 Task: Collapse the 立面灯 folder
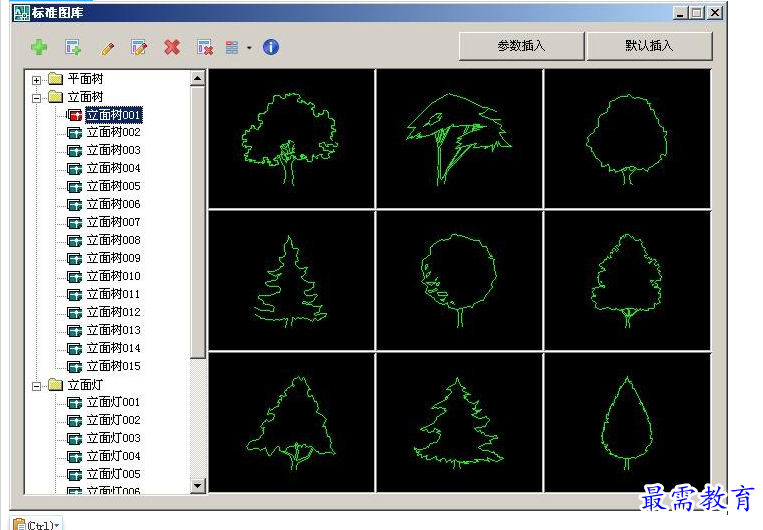tap(36, 386)
